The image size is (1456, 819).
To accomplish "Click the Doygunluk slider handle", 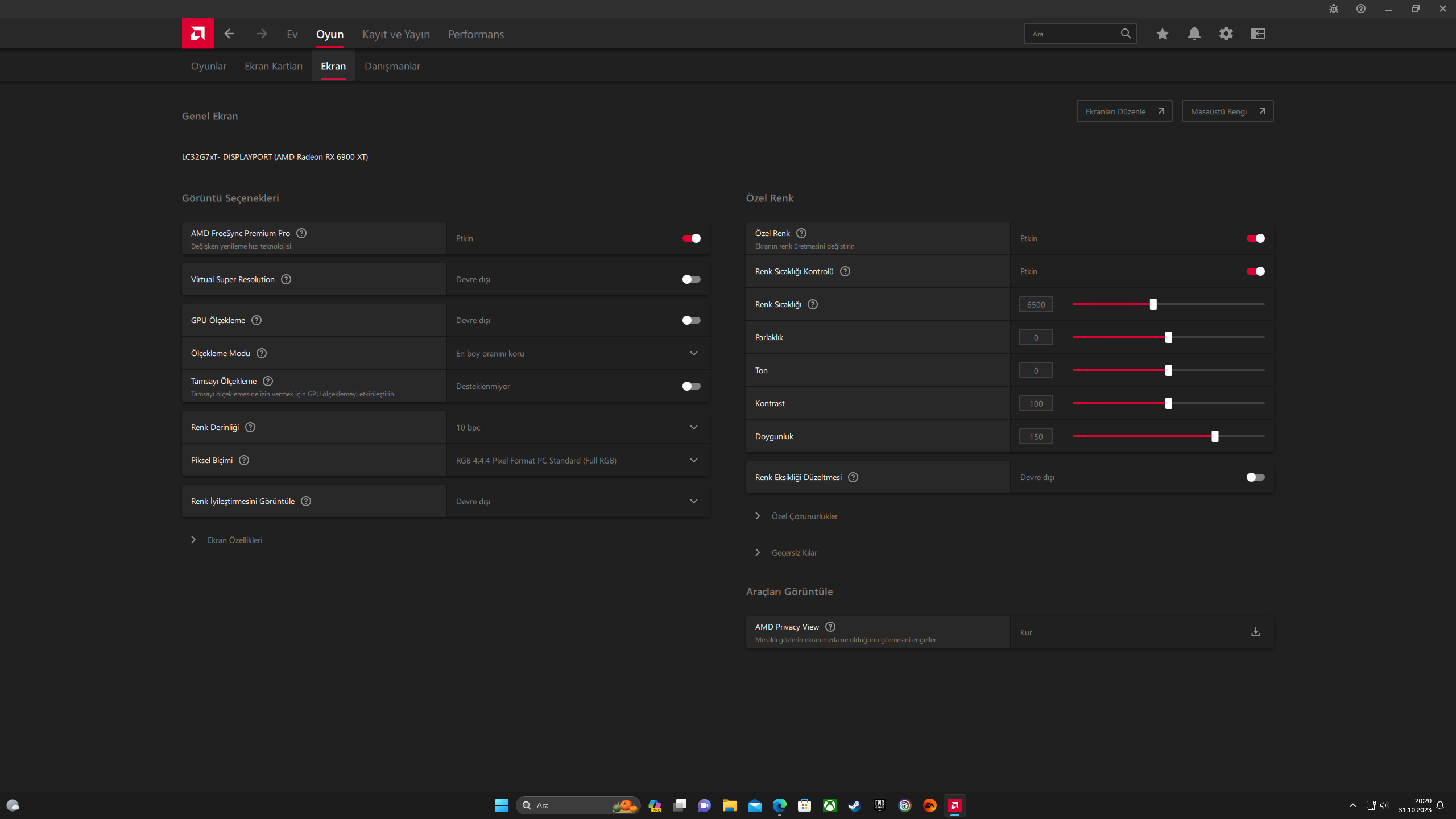I will tap(1215, 436).
